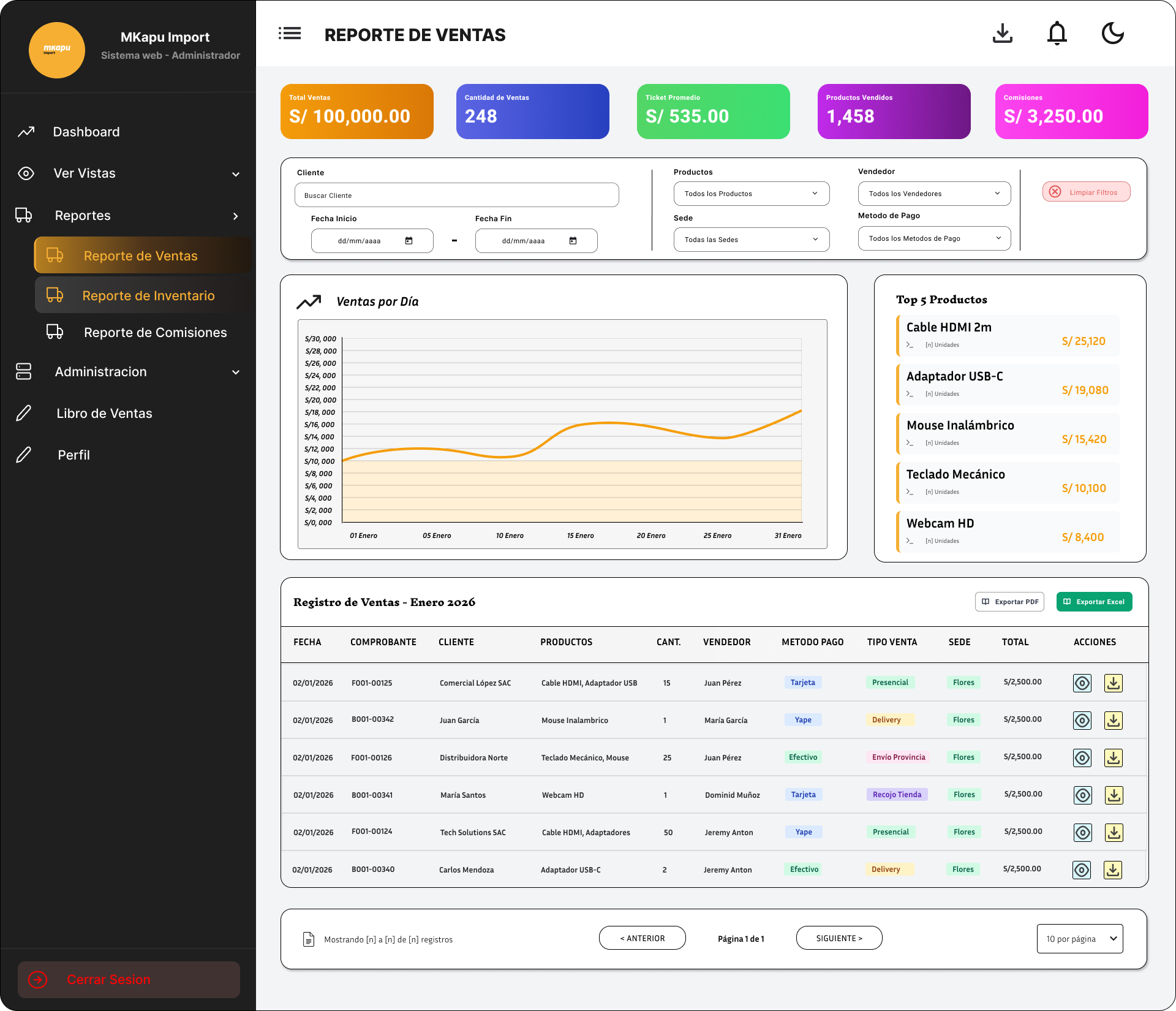Open Reporte de Inventario in sidebar
Image resolution: width=1176 pixels, height=1011 pixels.
(x=148, y=296)
